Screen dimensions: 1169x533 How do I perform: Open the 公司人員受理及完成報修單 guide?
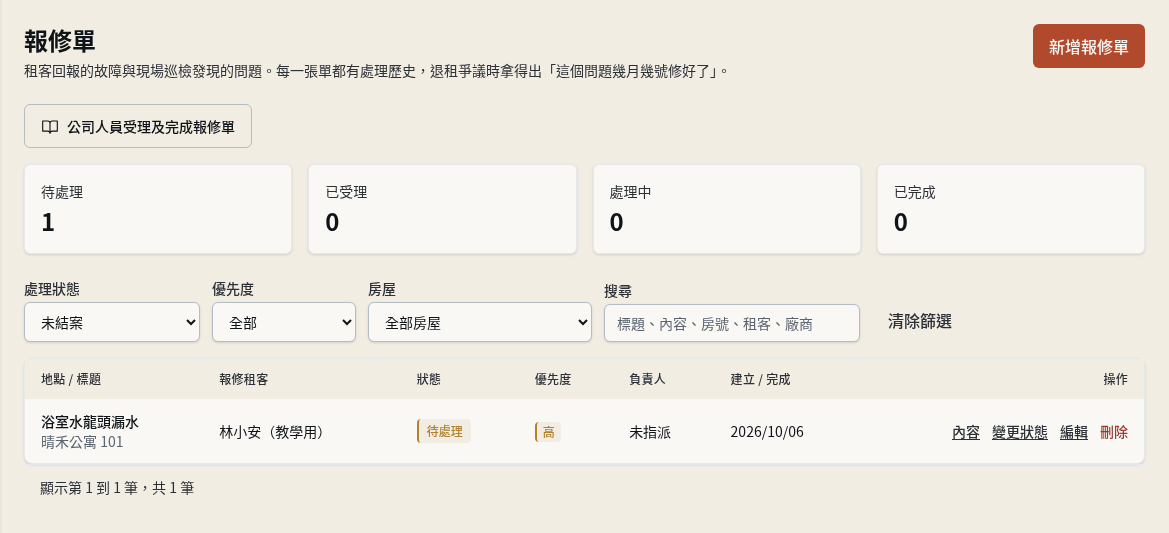click(x=138, y=127)
